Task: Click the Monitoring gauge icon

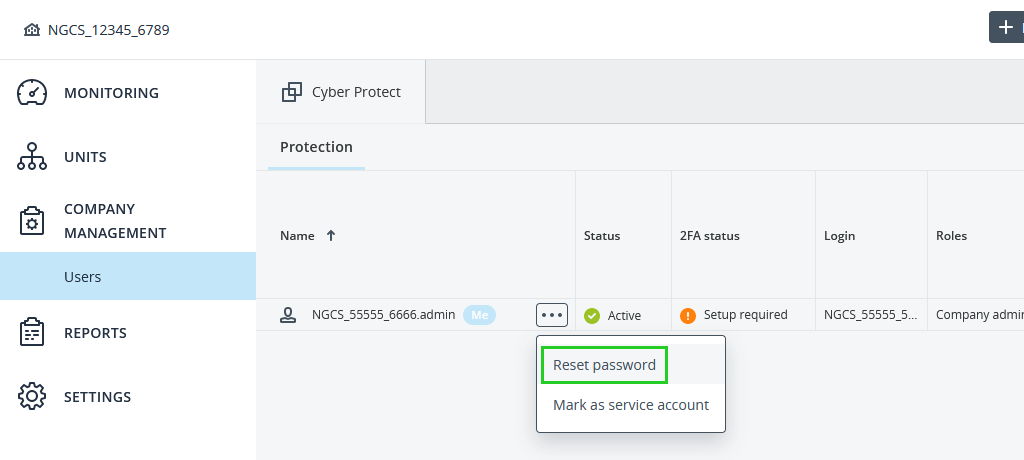Action: [x=33, y=93]
